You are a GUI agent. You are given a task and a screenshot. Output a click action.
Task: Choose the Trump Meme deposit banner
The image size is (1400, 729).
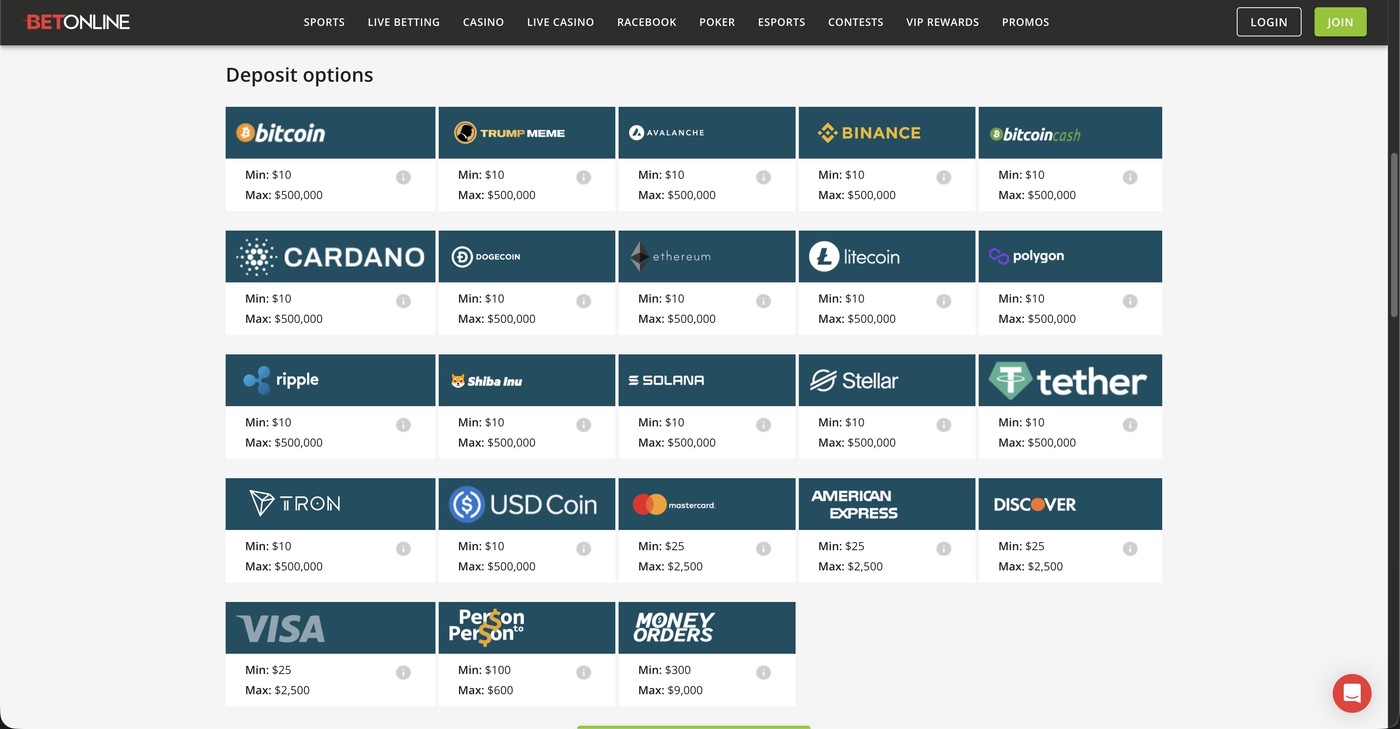[527, 133]
